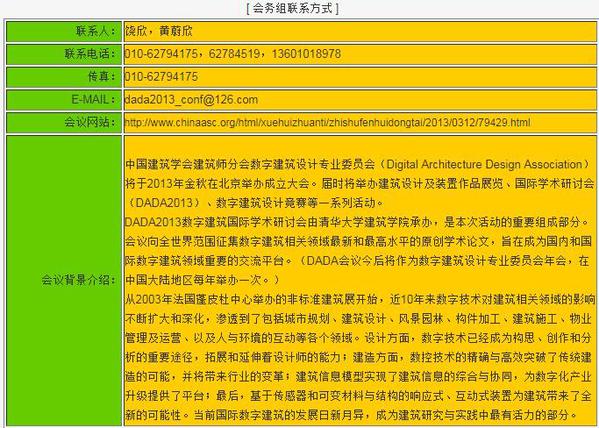Click phone number 62784519

pyautogui.click(x=234, y=54)
